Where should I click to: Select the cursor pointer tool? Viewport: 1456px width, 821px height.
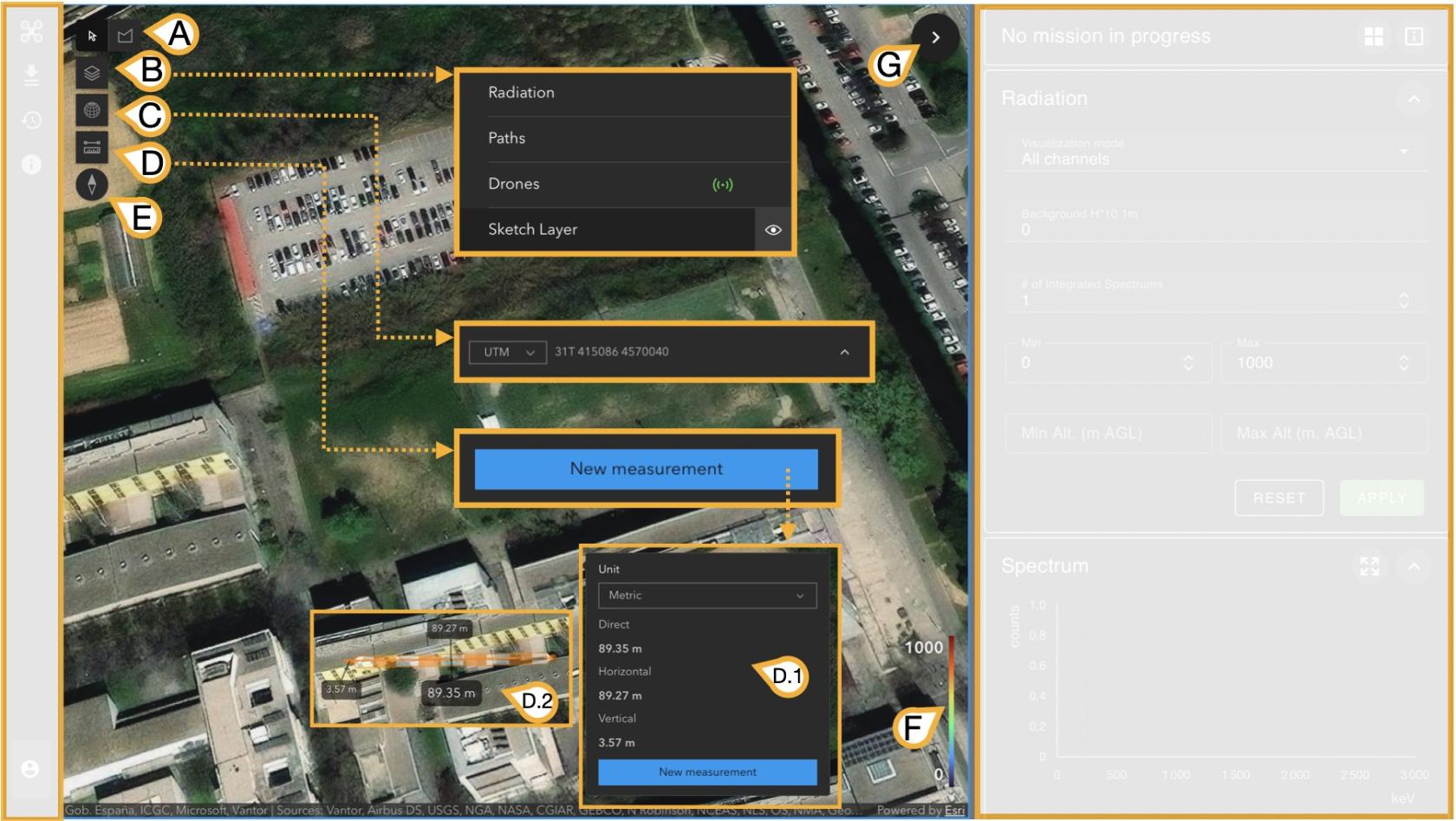click(92, 36)
